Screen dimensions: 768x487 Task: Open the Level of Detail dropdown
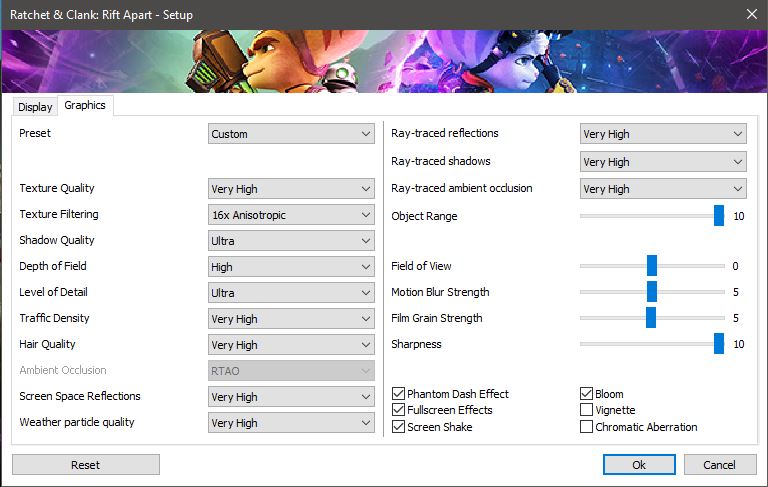pos(291,292)
